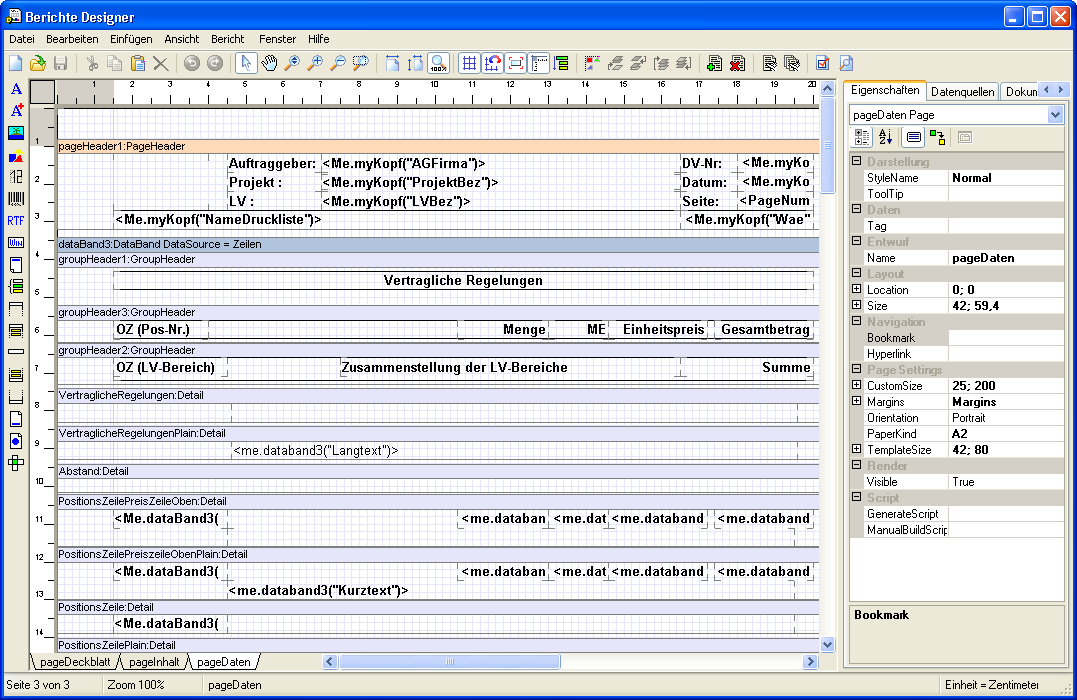Click the vertical scrollbar down arrow

tap(828, 644)
